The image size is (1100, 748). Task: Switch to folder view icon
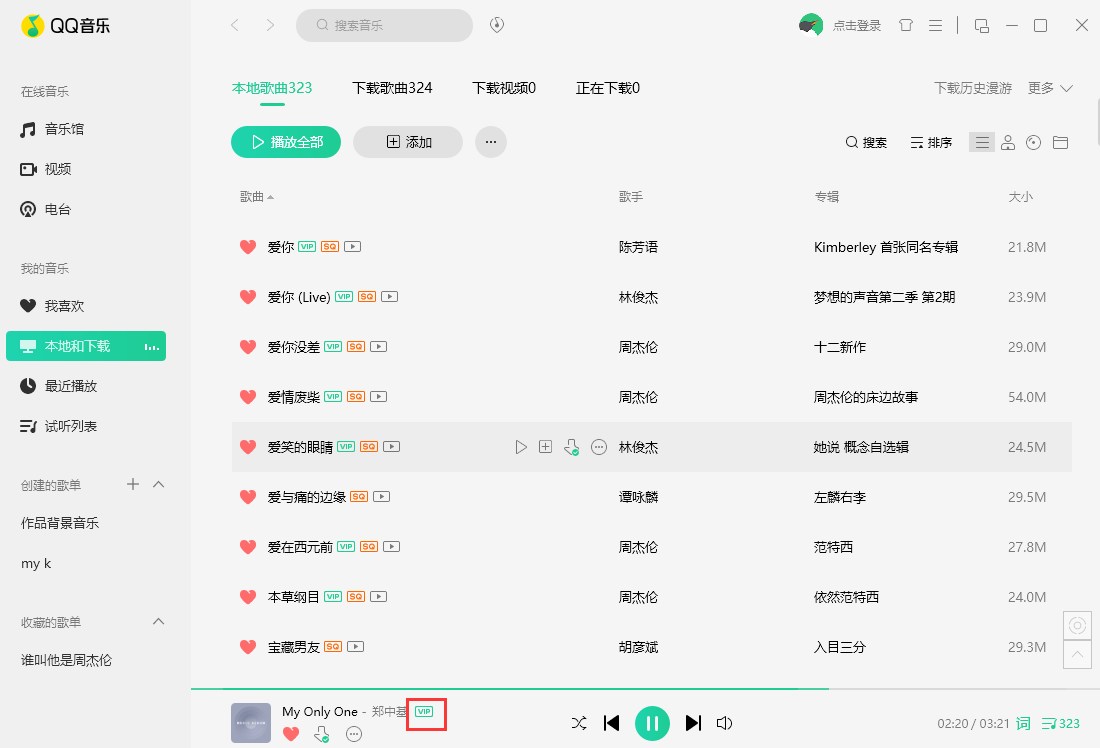click(x=1061, y=142)
